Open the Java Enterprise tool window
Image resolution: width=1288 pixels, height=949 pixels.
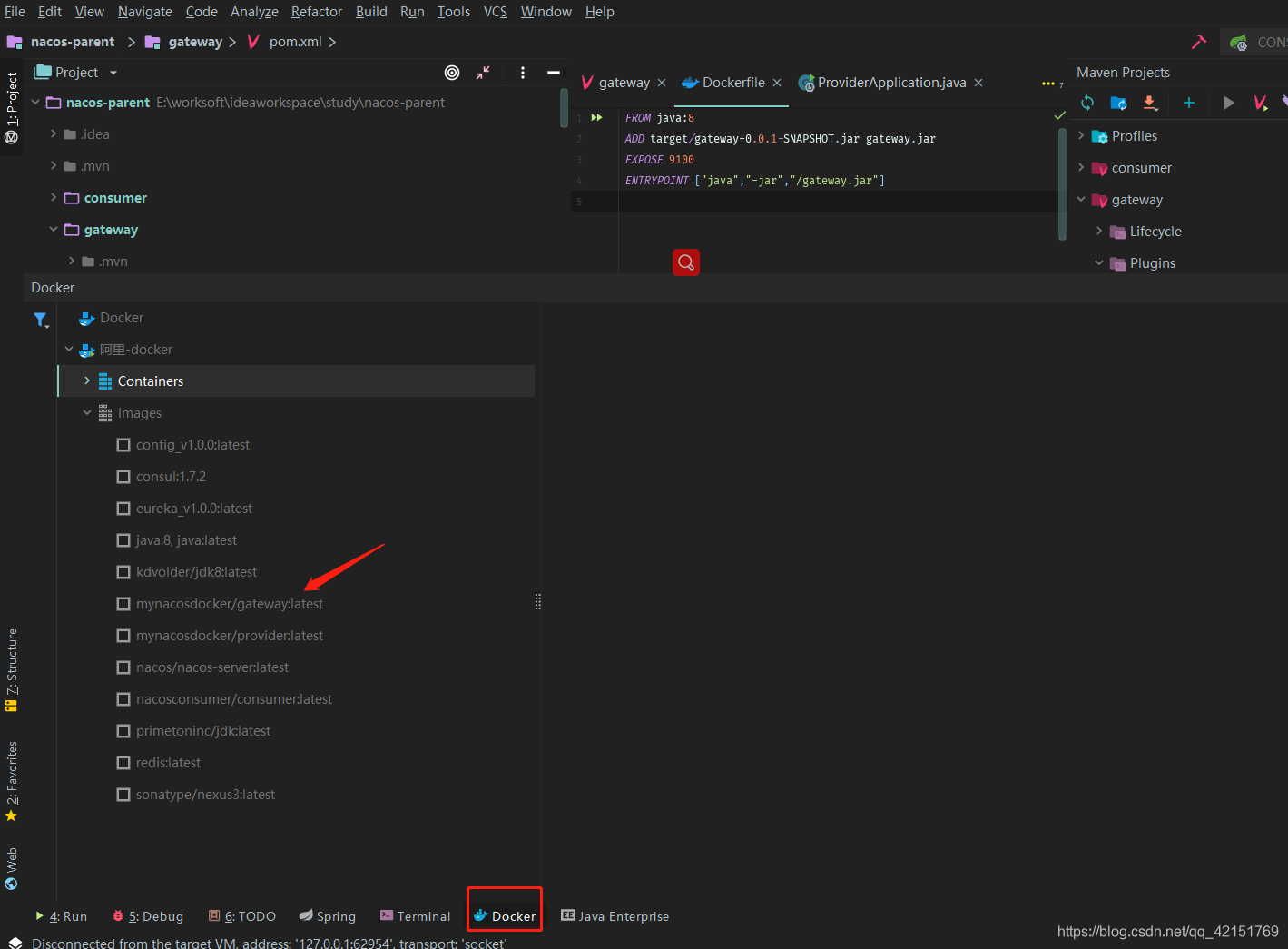[x=615, y=916]
